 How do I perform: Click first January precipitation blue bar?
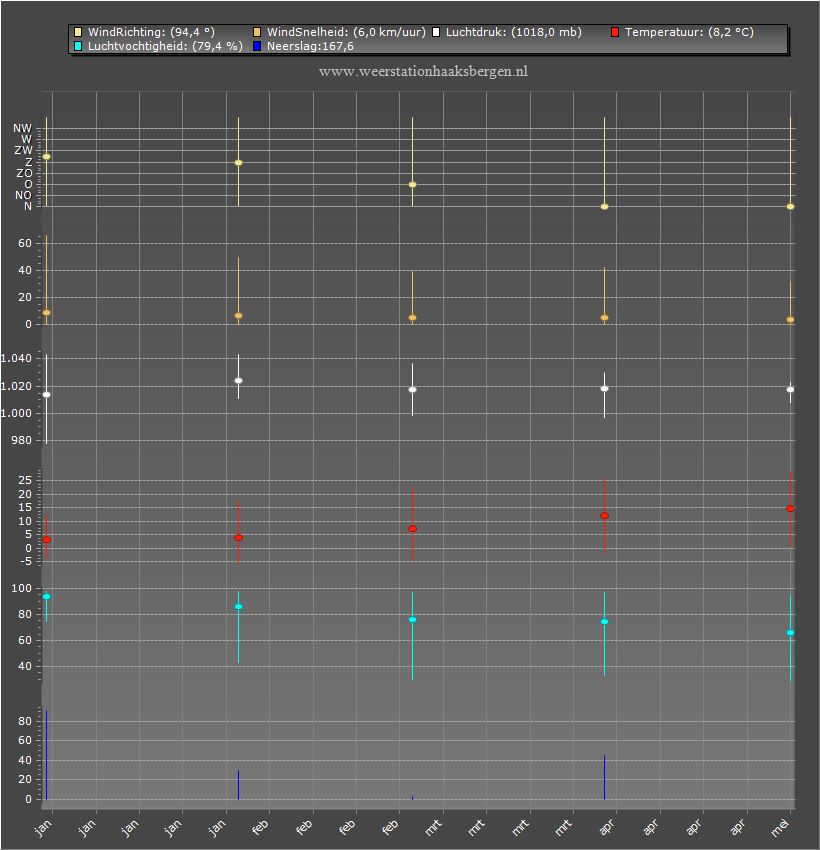click(47, 755)
